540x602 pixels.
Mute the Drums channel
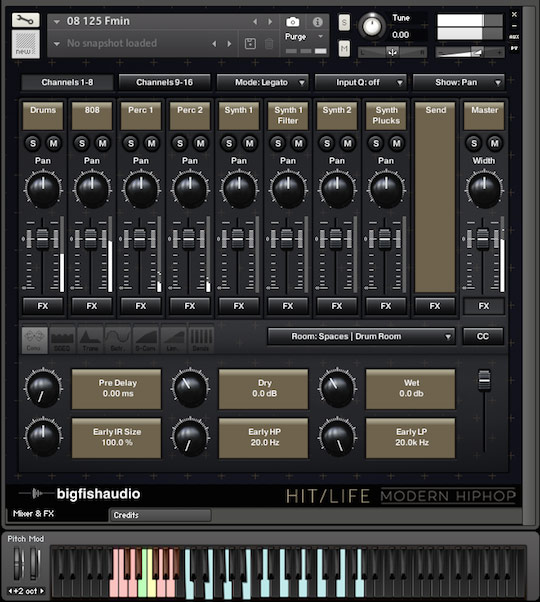[53, 144]
